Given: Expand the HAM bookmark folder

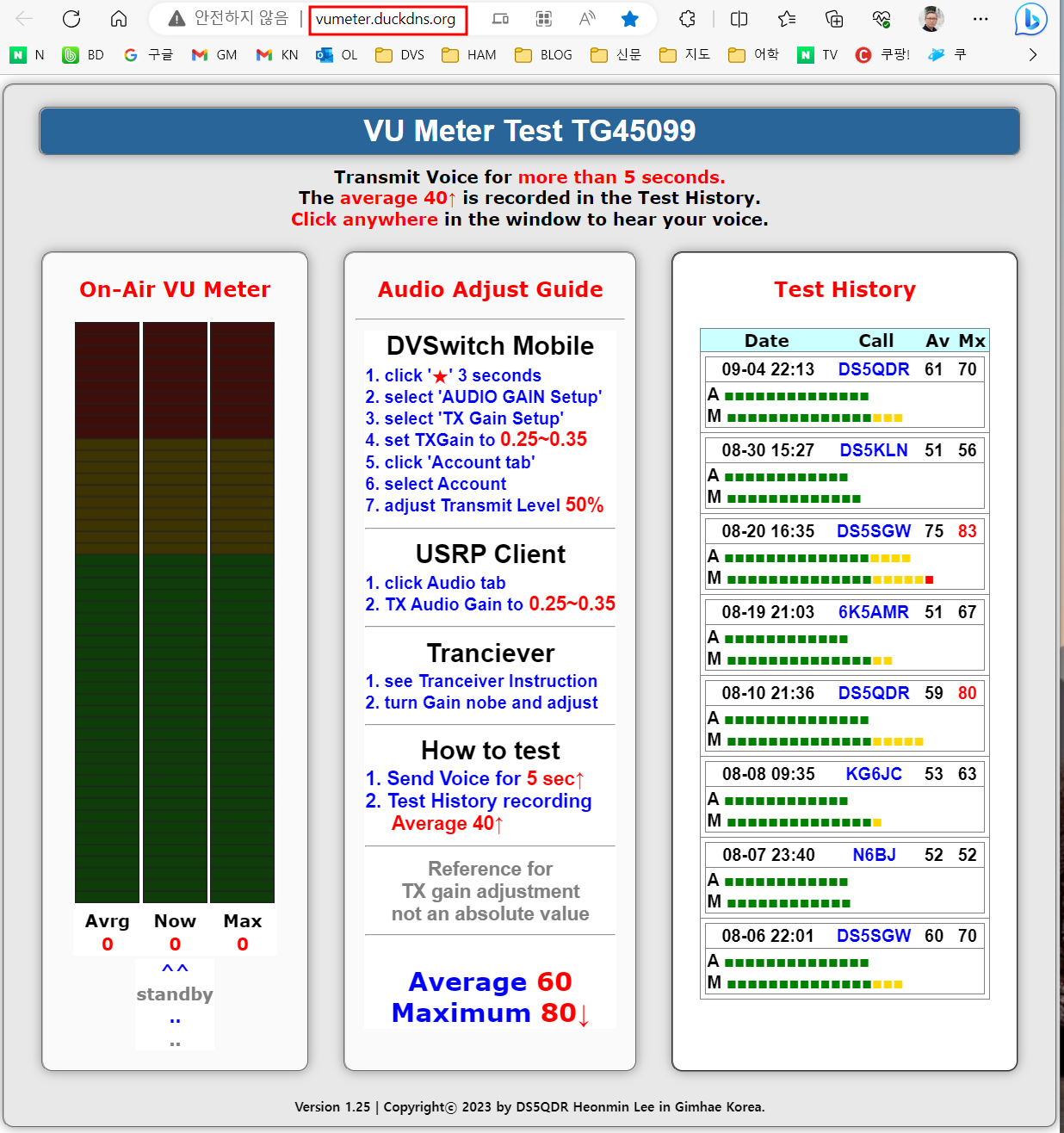Looking at the screenshot, I should coord(469,55).
